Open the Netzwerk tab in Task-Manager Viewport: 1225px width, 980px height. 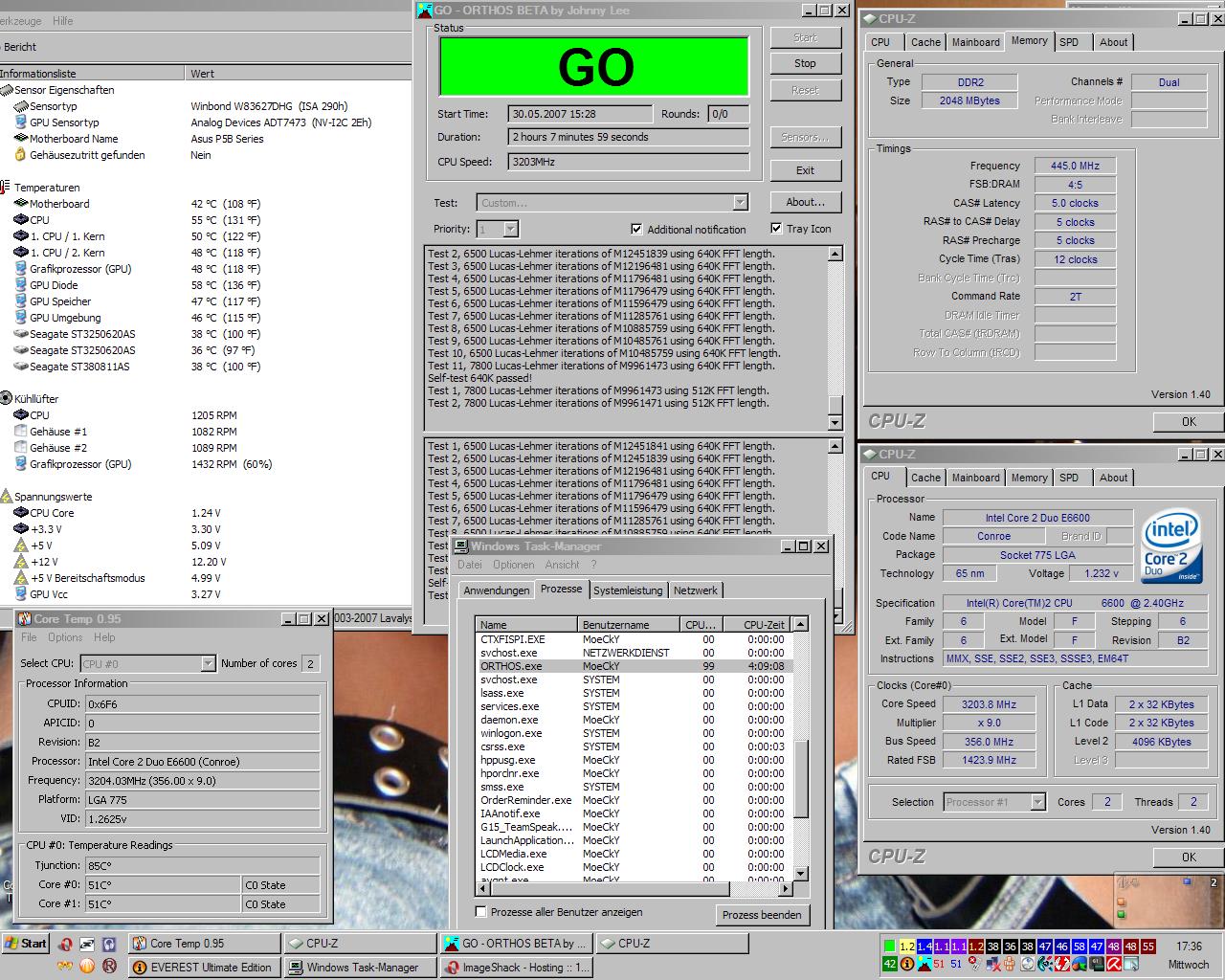pyautogui.click(x=696, y=590)
